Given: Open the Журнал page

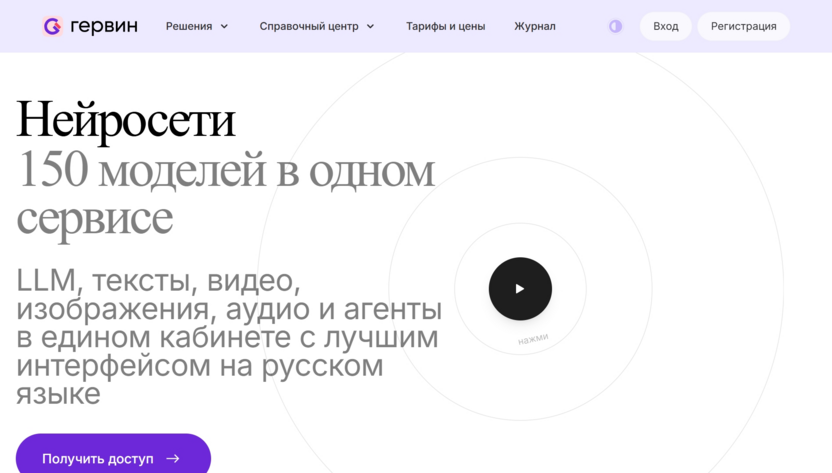Looking at the screenshot, I should tap(535, 26).
